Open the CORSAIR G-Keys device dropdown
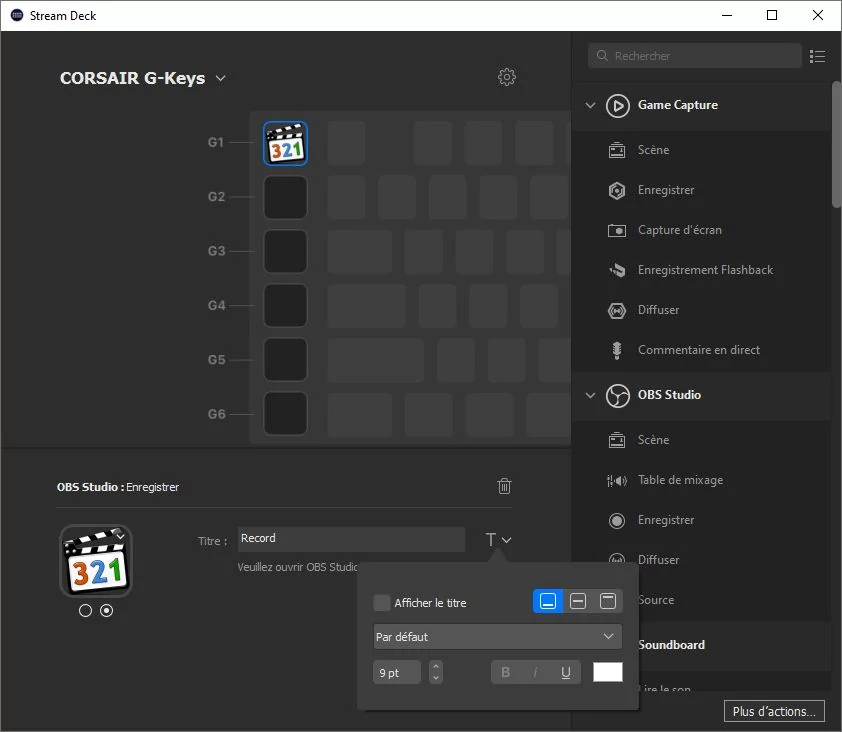The height and width of the screenshot is (732, 842). pyautogui.click(x=220, y=78)
